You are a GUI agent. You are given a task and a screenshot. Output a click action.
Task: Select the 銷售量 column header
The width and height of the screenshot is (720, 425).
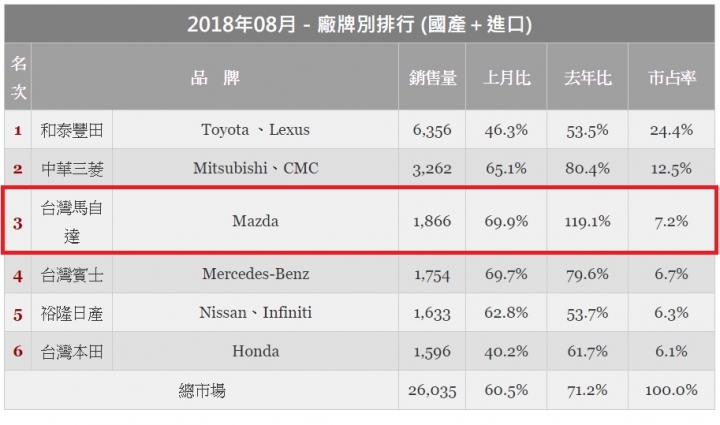(x=432, y=77)
